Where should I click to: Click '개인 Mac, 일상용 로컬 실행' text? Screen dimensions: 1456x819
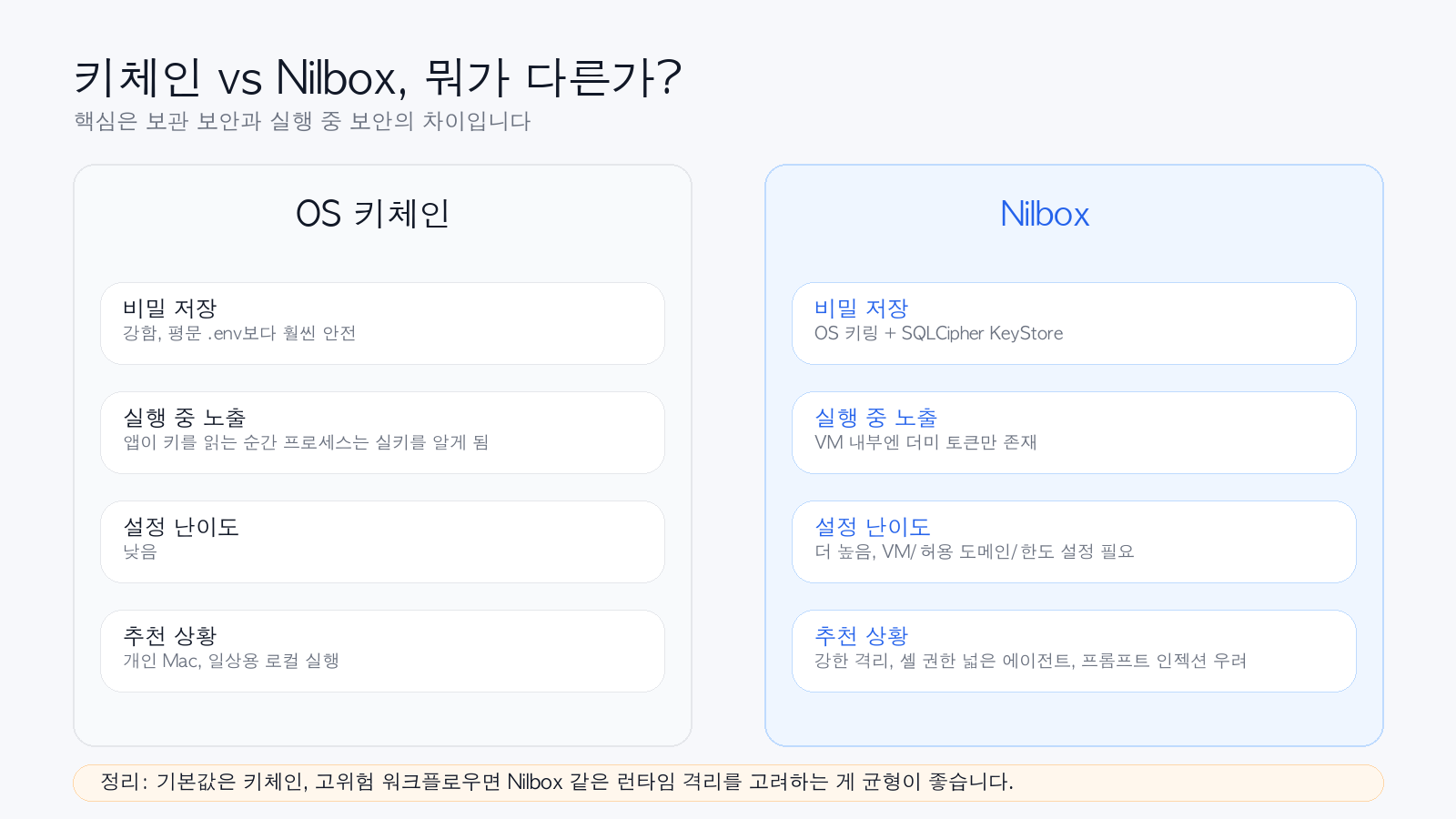pos(231,661)
